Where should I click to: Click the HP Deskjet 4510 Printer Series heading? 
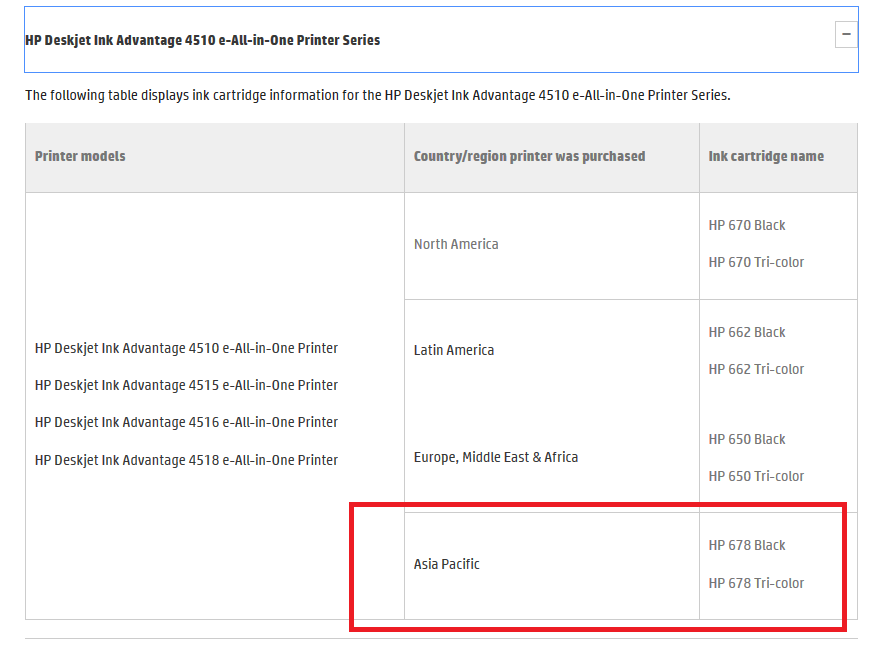click(203, 40)
